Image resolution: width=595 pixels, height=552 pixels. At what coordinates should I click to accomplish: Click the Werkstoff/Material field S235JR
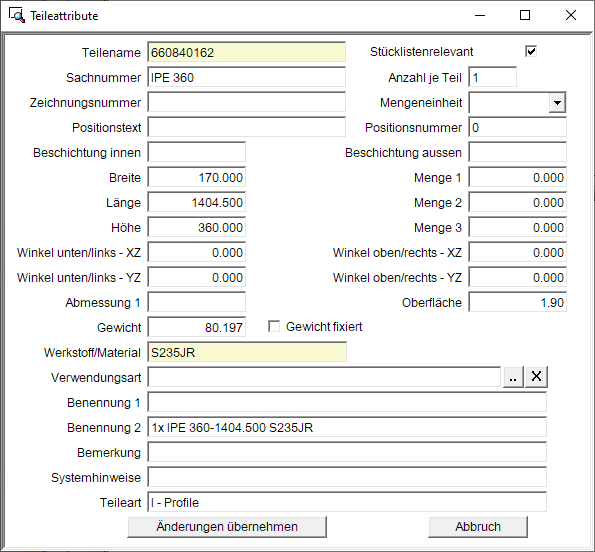tap(247, 352)
